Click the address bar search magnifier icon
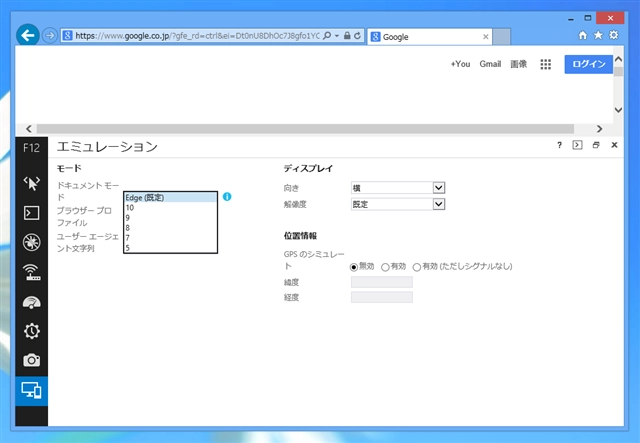Viewport: 640px width, 443px height. pos(327,36)
